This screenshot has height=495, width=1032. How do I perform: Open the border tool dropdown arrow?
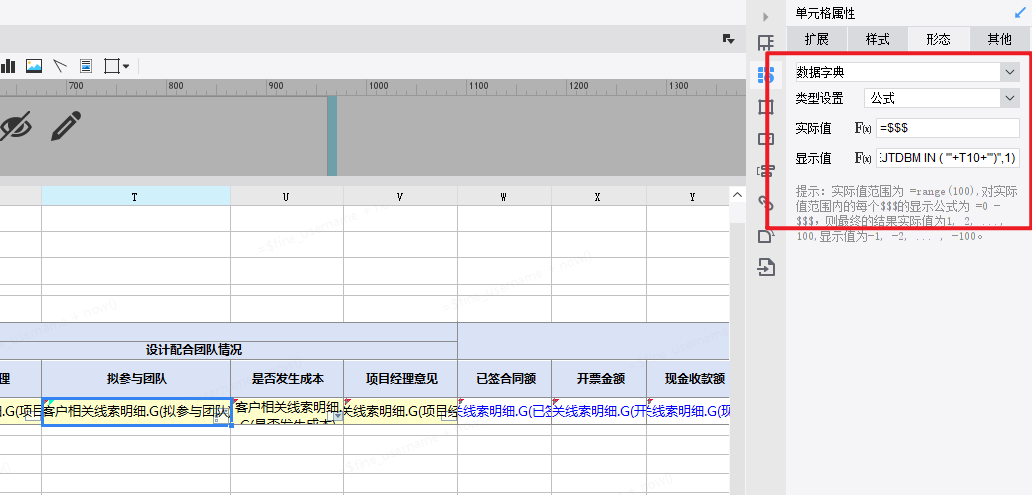pos(126,67)
